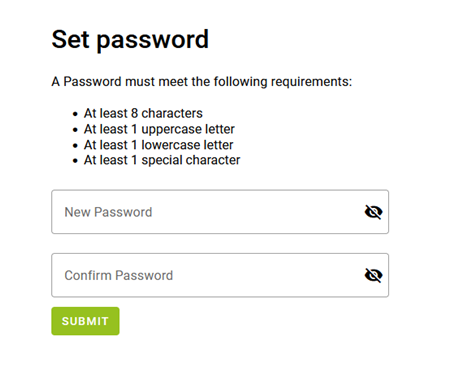Show the New Password field text
The width and height of the screenshot is (464, 372).
(x=373, y=212)
